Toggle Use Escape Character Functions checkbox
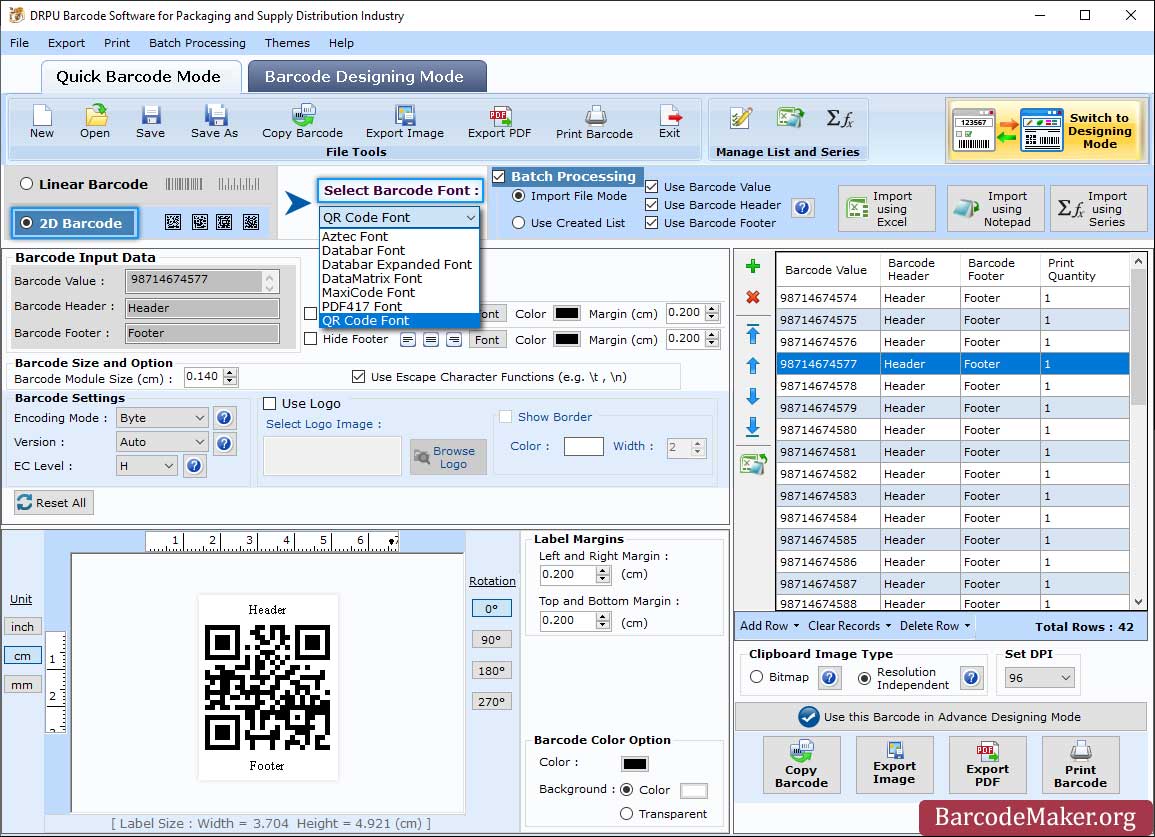The width and height of the screenshot is (1155, 837). [x=359, y=377]
